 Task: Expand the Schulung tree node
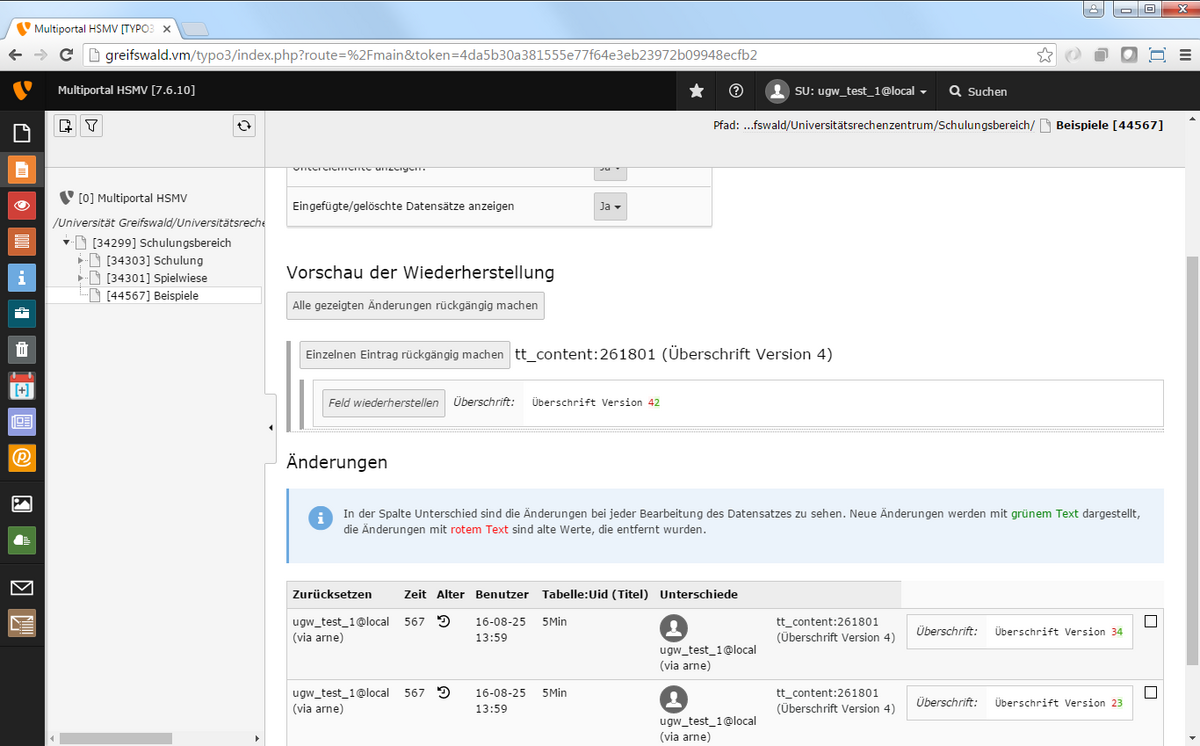[x=80, y=260]
